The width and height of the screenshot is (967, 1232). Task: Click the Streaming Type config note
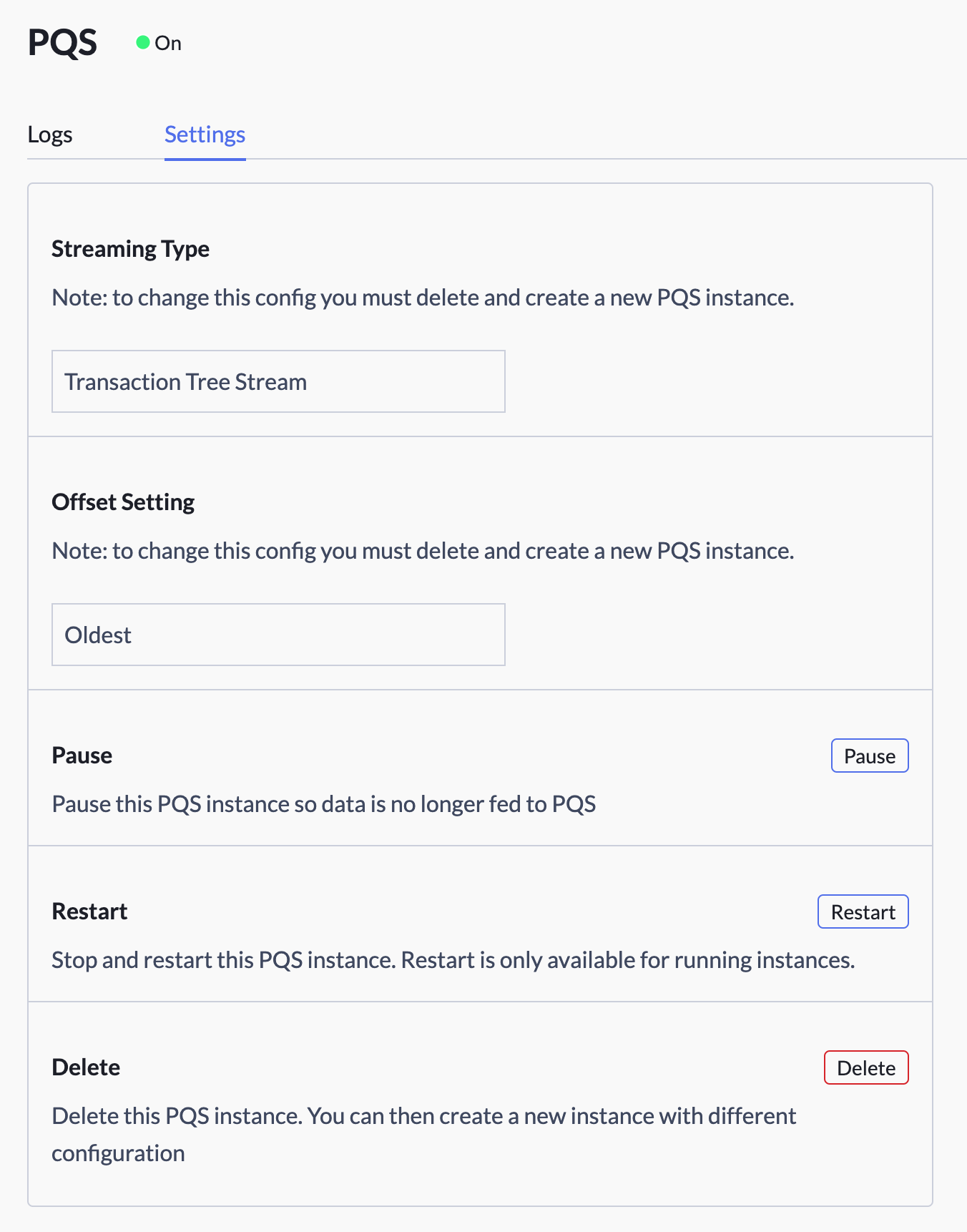coord(422,298)
